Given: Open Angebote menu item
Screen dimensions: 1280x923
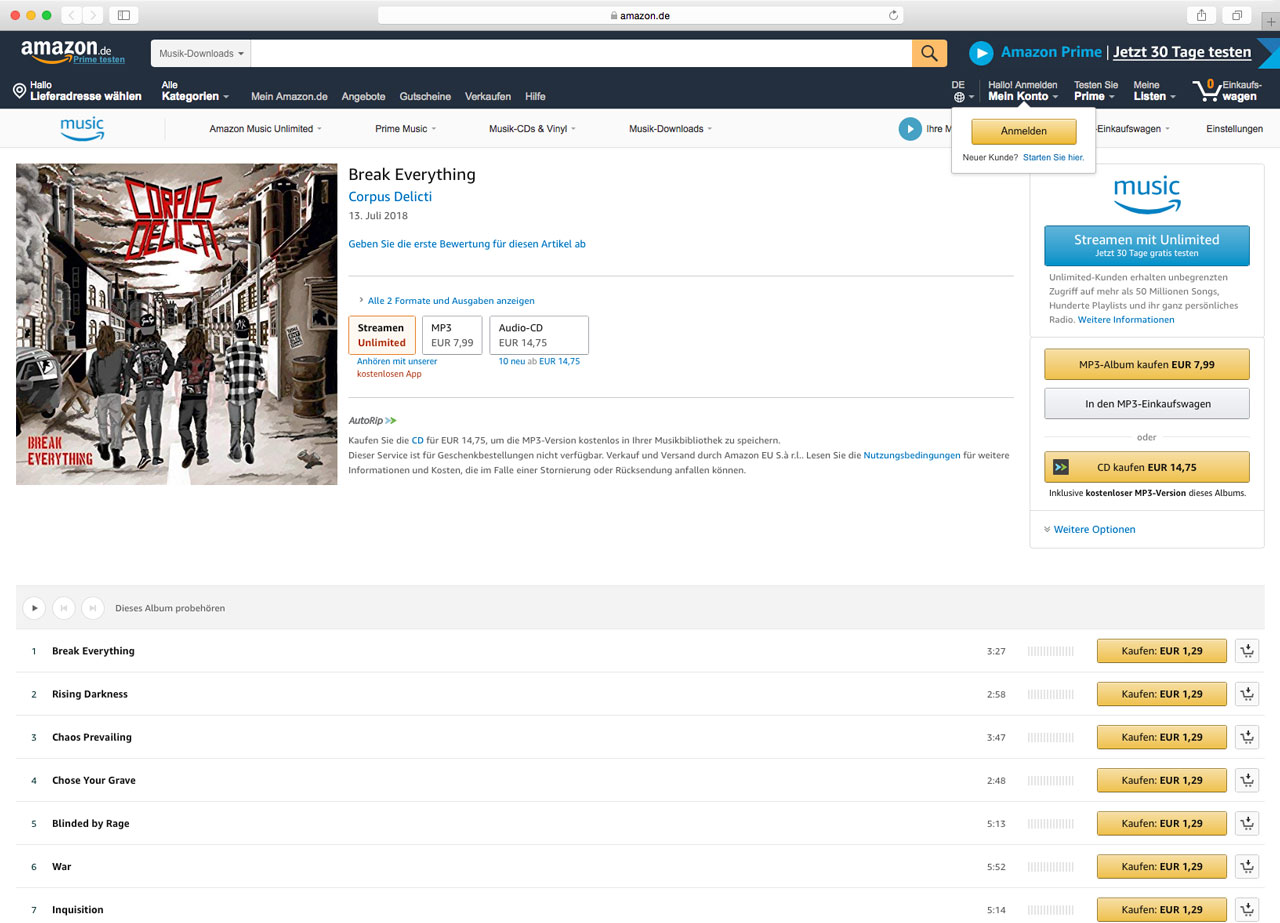Looking at the screenshot, I should (x=363, y=96).
